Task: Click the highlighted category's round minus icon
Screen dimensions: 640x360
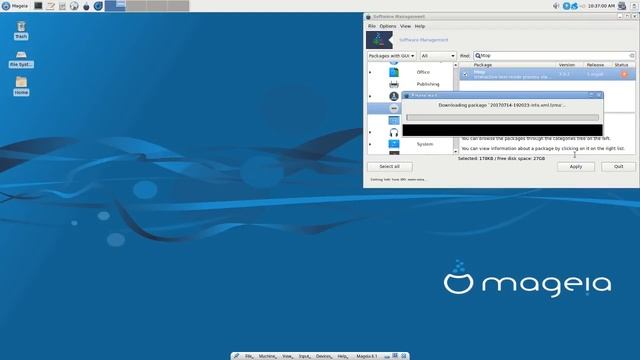Action: tap(394, 108)
